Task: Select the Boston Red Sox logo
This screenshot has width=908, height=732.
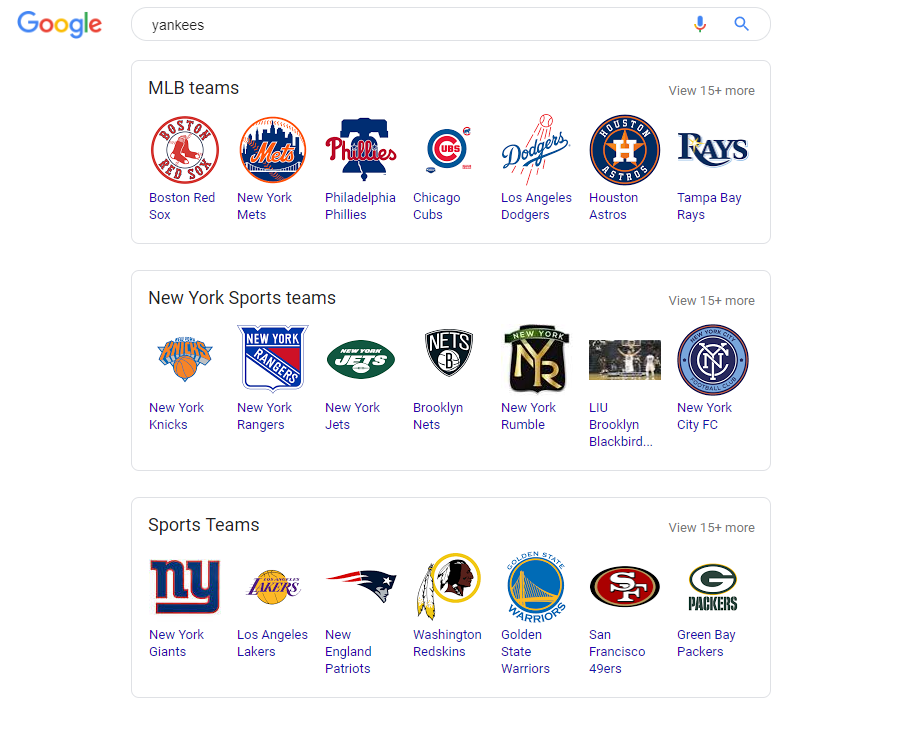Action: 184,150
